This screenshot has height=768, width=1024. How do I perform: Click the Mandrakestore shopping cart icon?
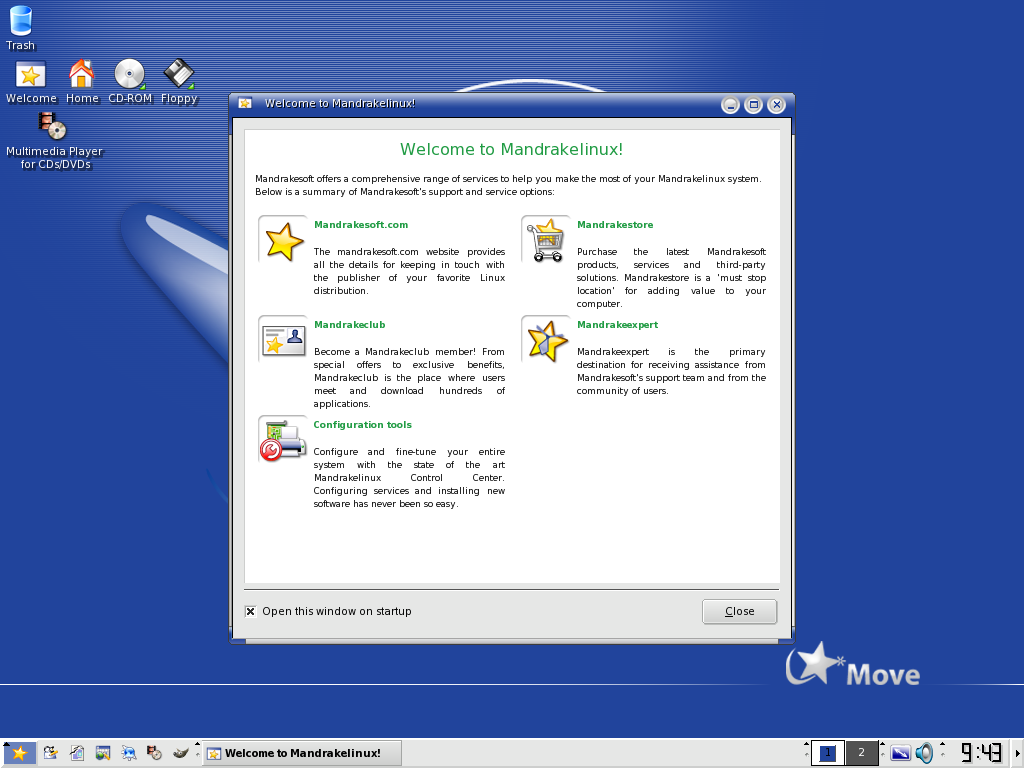(x=546, y=242)
